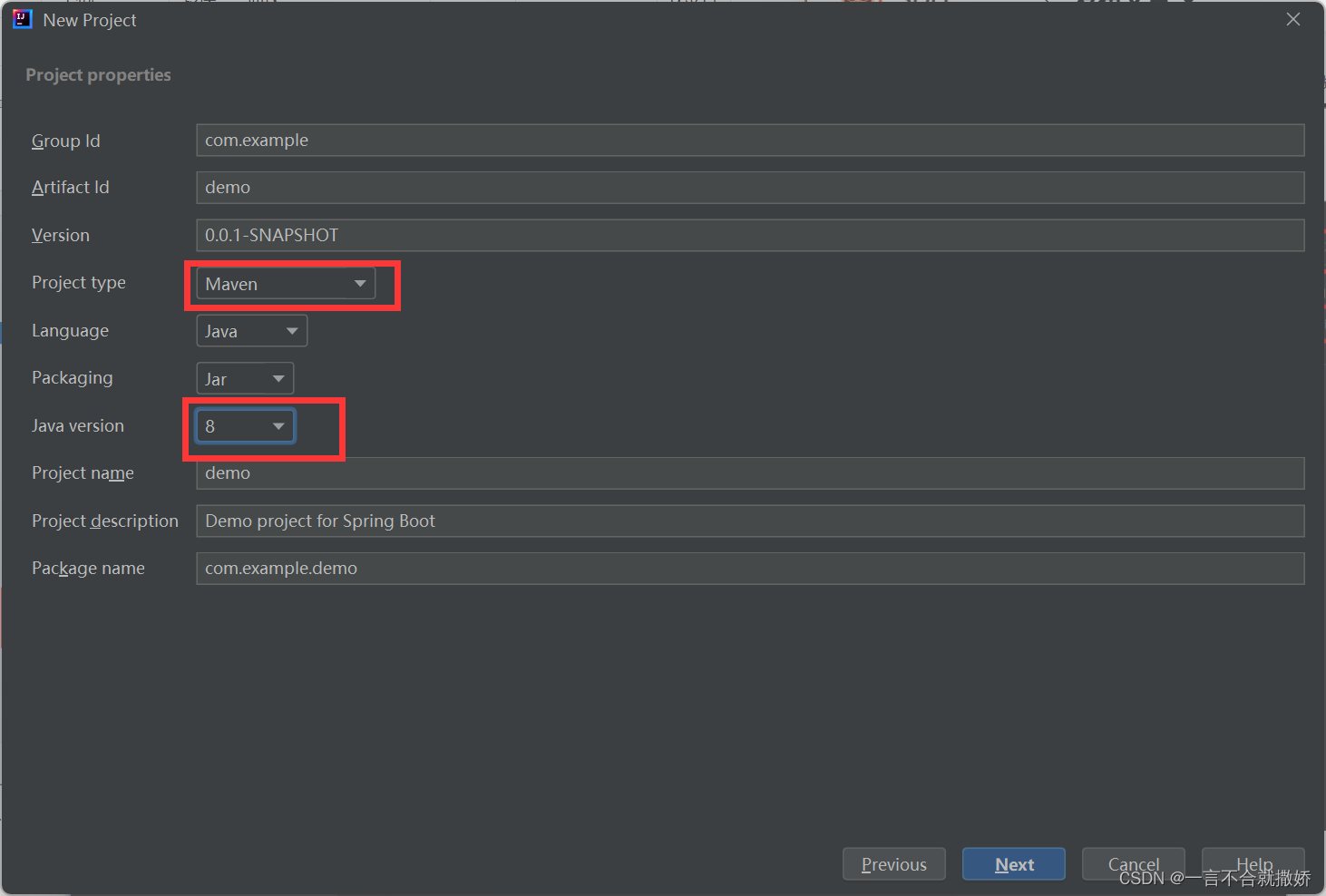Focus the Package name field with com.example.demo

click(x=749, y=569)
